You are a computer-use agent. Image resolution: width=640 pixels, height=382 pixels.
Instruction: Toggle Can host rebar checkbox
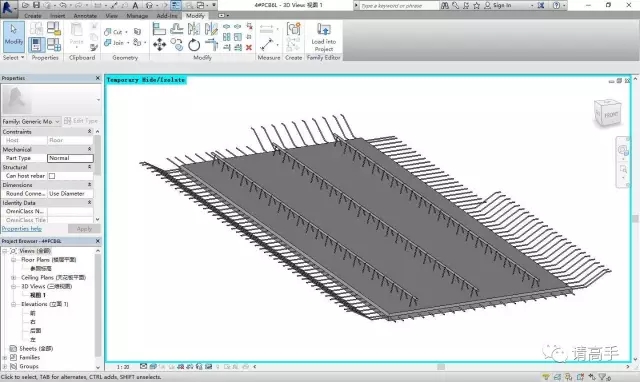[x=52, y=176]
